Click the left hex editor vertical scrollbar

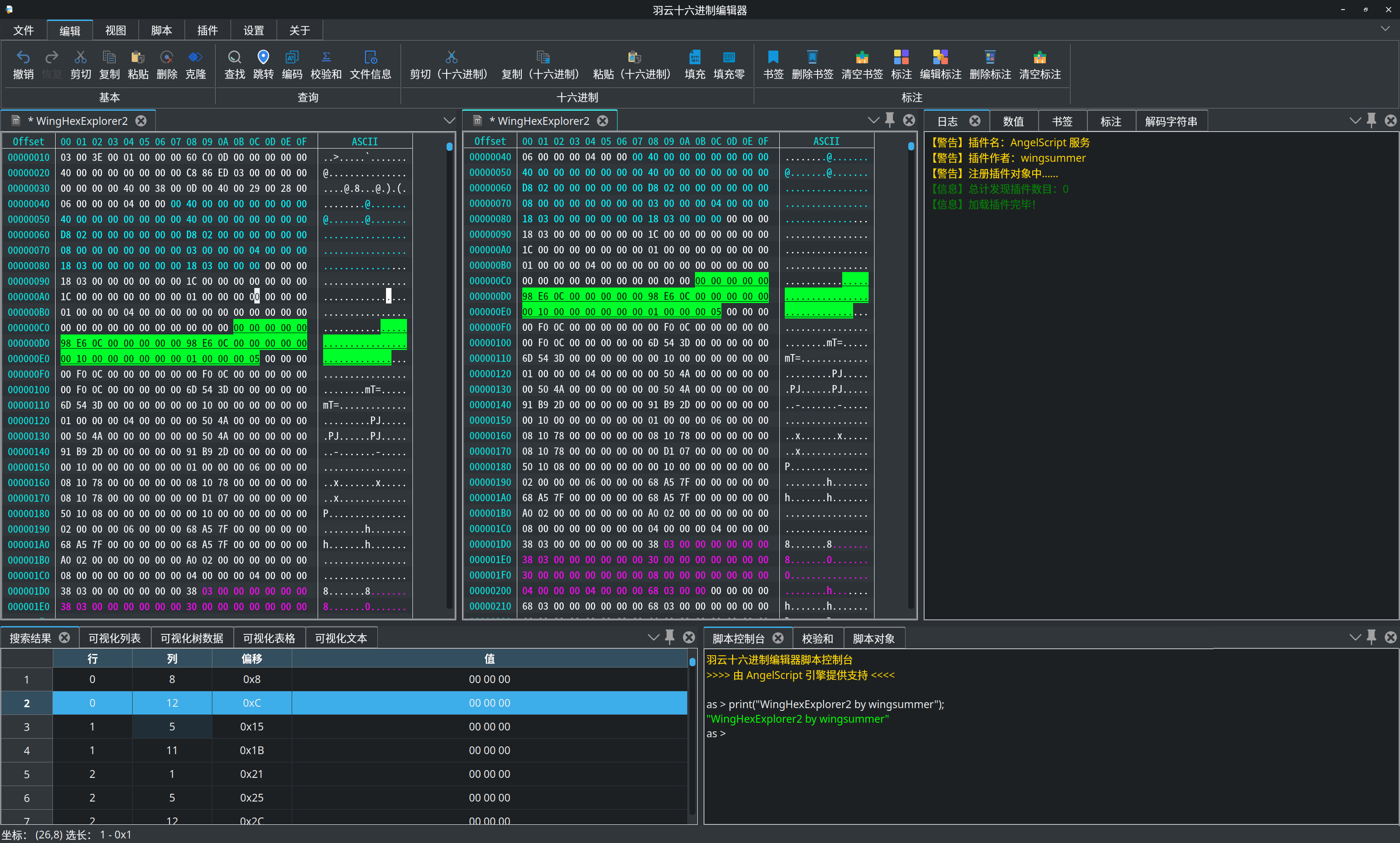tap(449, 375)
